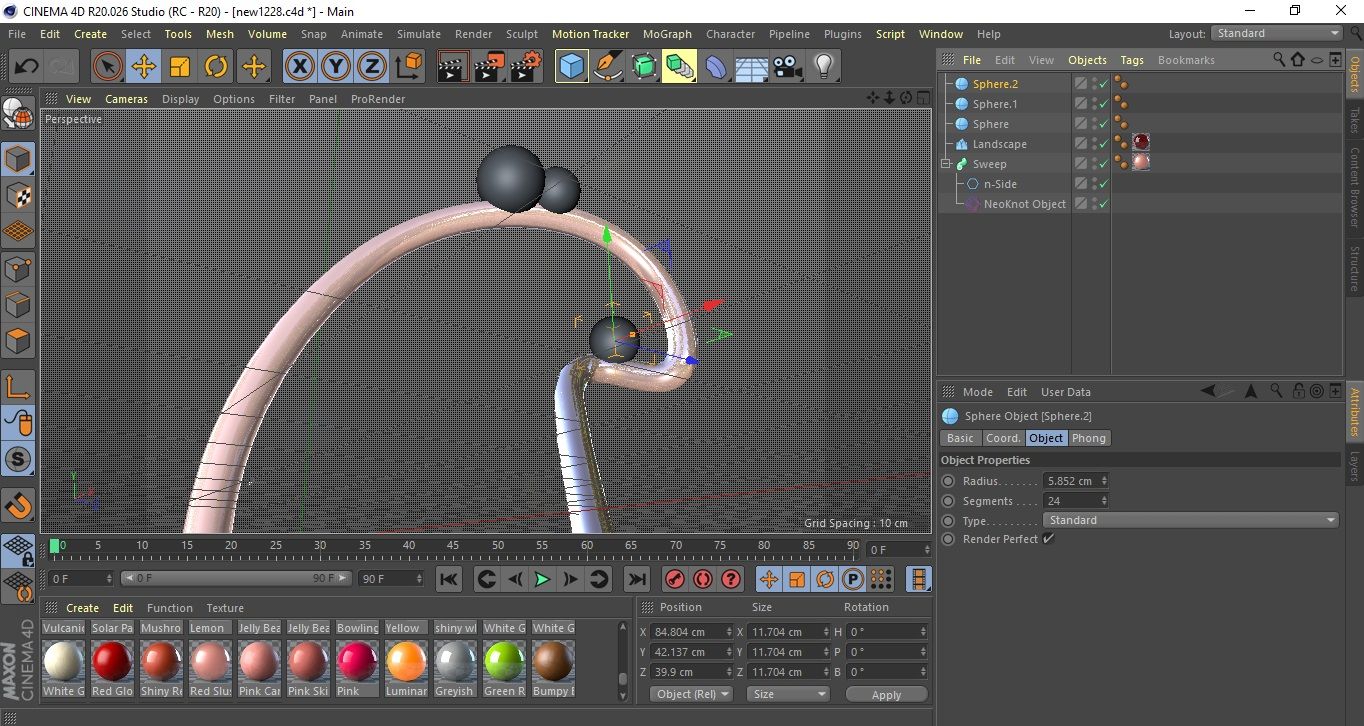Screen dimensions: 1364x726
Task: Click the Undo arrow icon
Action: pyautogui.click(x=27, y=67)
